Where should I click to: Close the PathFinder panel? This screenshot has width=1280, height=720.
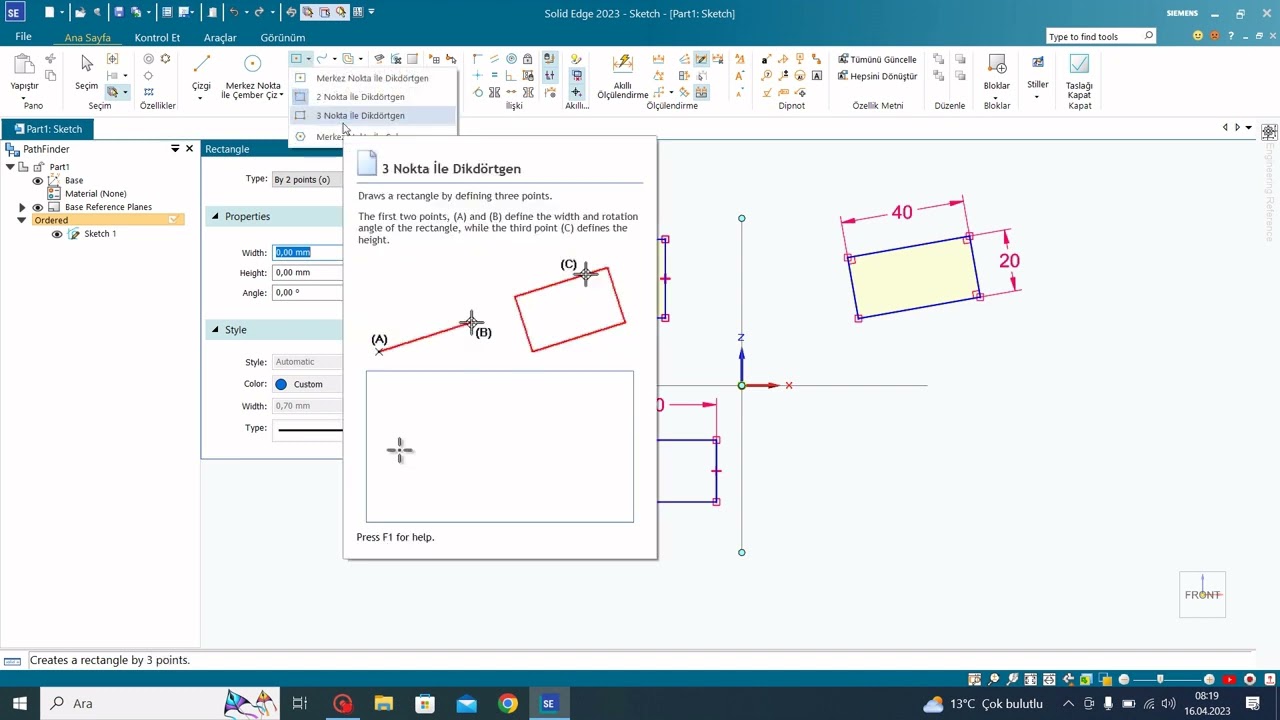pyautogui.click(x=189, y=149)
